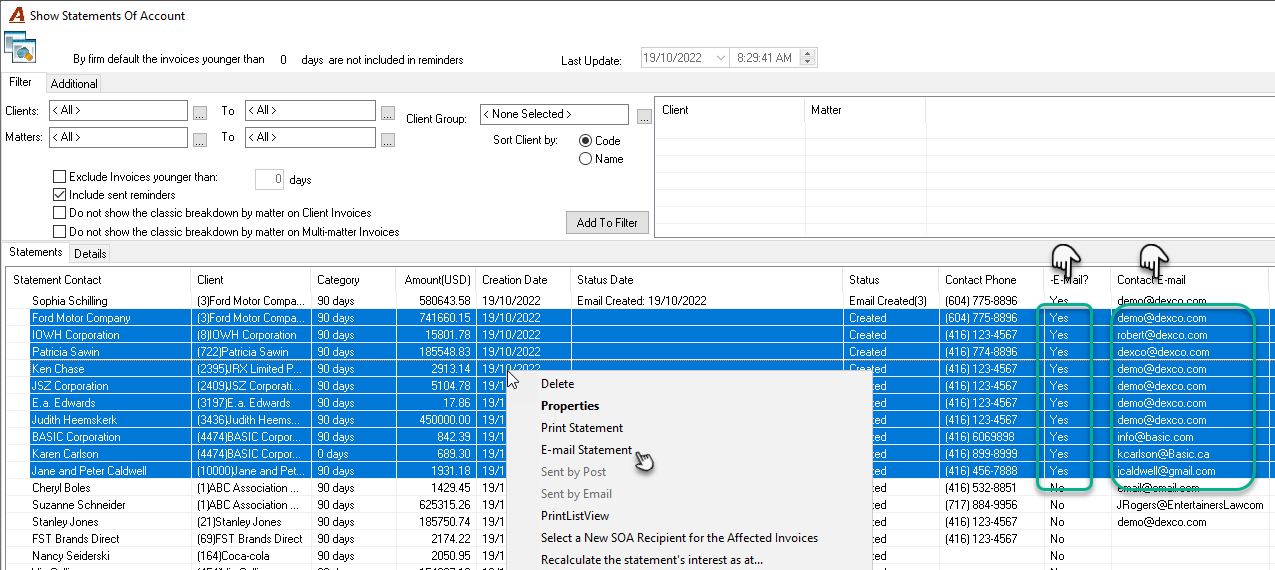The height and width of the screenshot is (570, 1275).
Task: Switch to the Statements tab
Action: click(x=35, y=252)
